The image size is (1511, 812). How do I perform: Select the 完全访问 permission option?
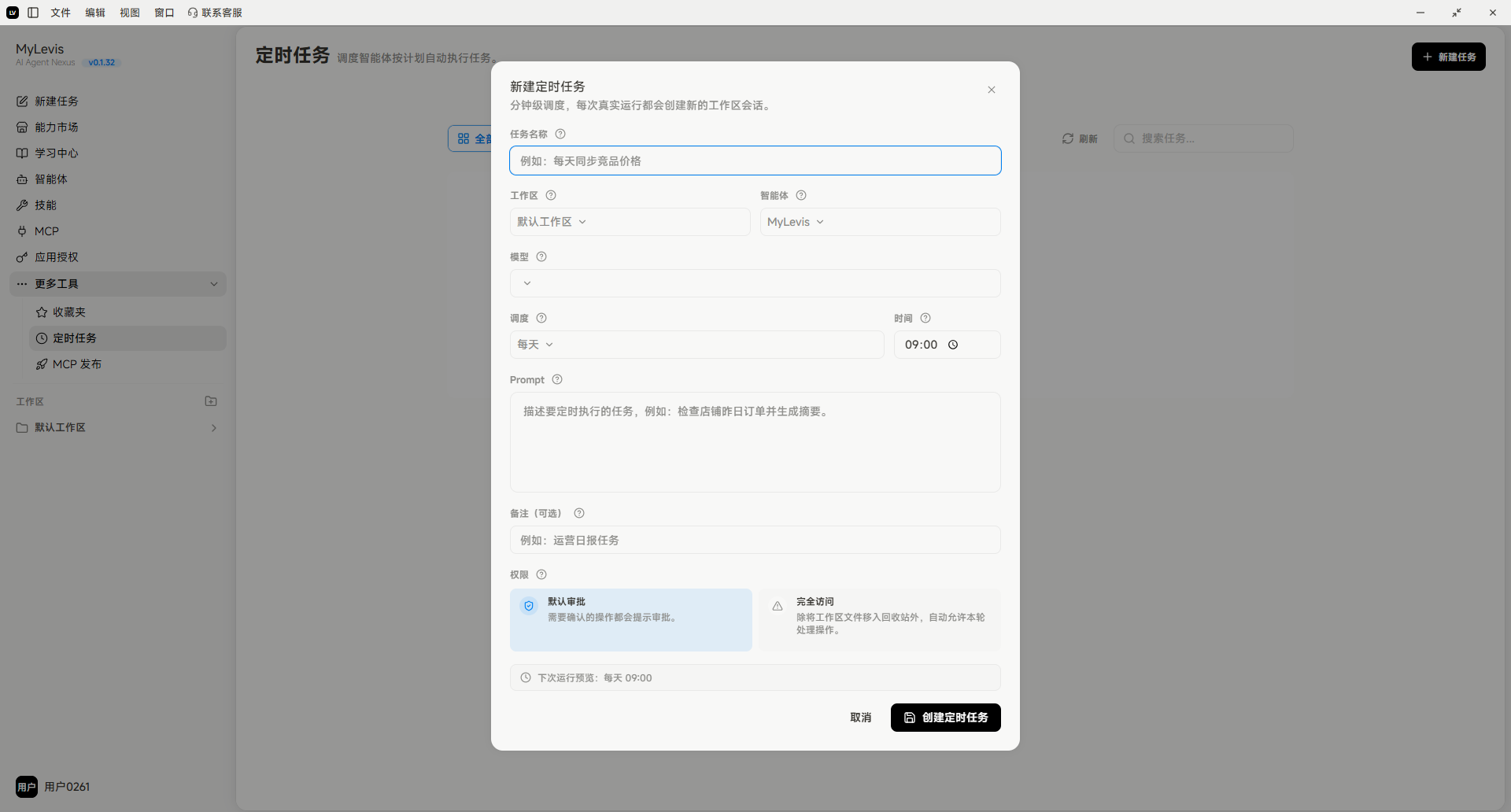coord(880,620)
